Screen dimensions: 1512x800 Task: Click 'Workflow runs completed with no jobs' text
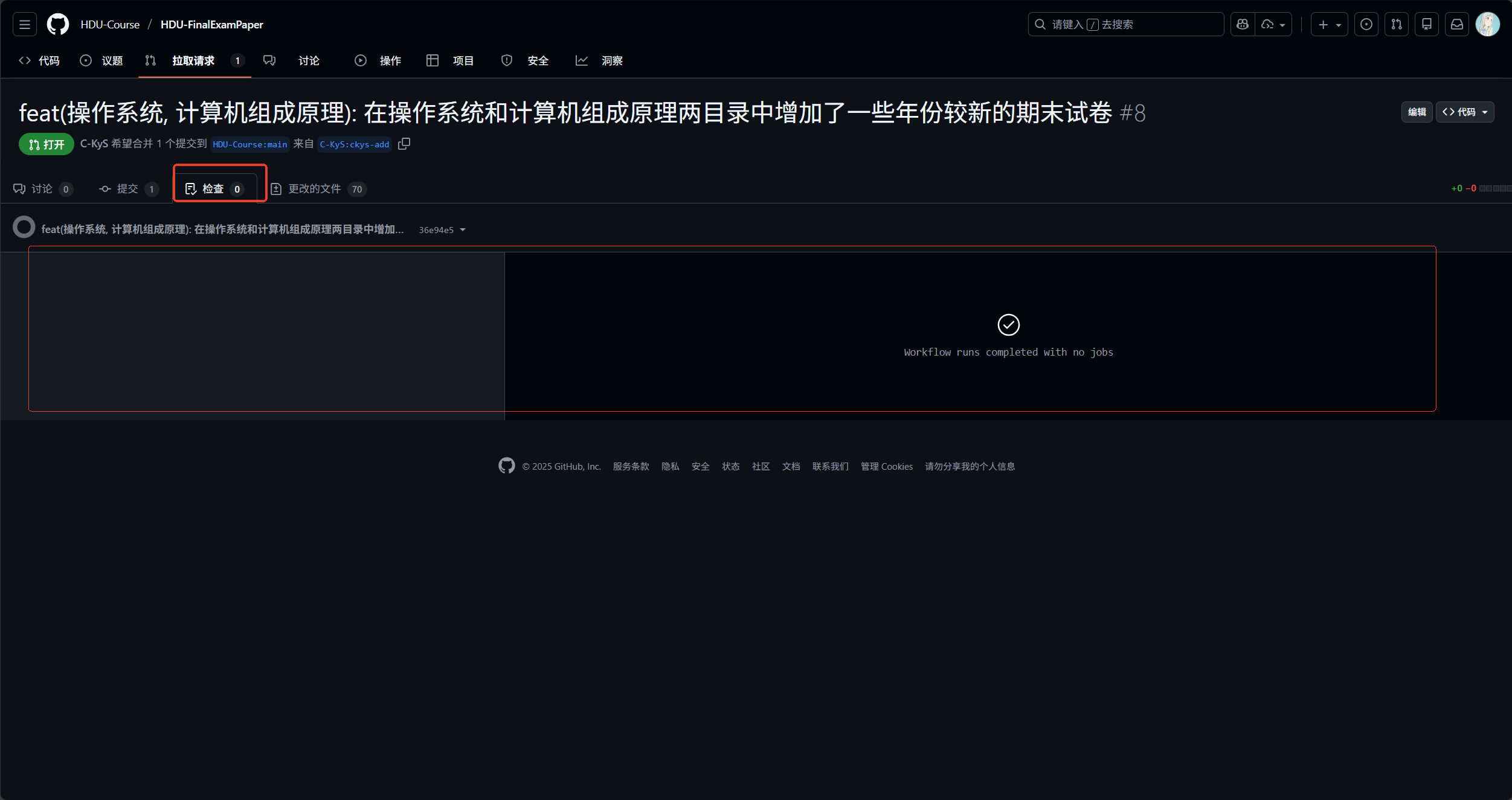tap(1008, 352)
